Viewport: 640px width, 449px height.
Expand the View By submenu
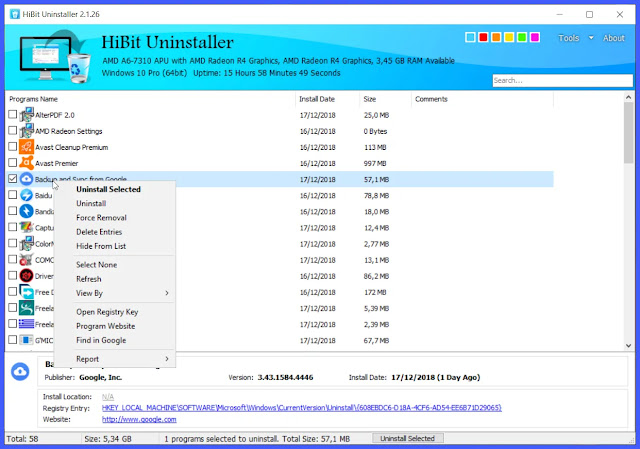167,293
